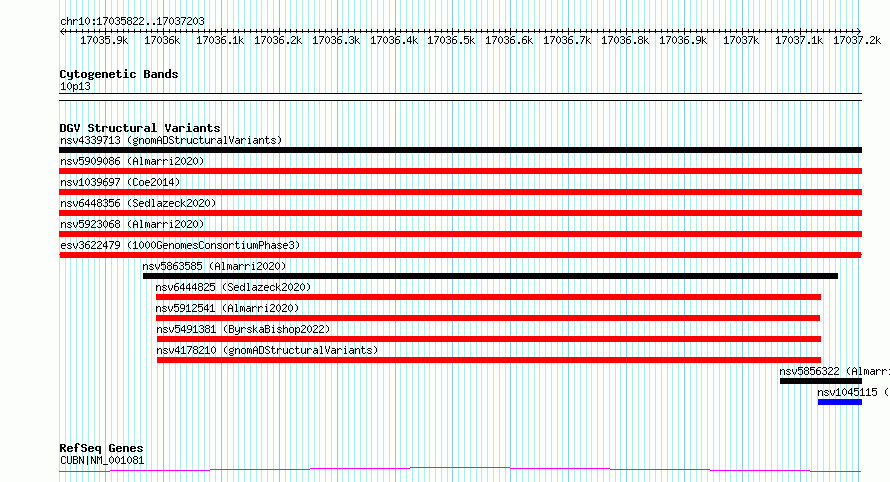Click the red nsv6448356 variant bar
Viewport: 890px width, 482px height.
460,213
